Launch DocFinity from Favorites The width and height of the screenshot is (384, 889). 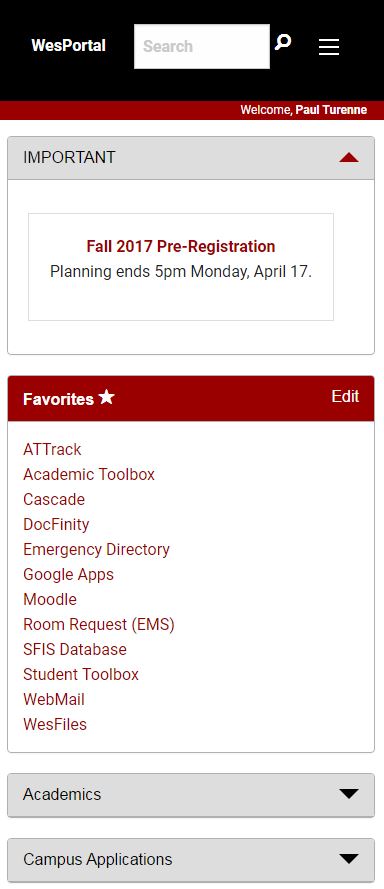56,524
